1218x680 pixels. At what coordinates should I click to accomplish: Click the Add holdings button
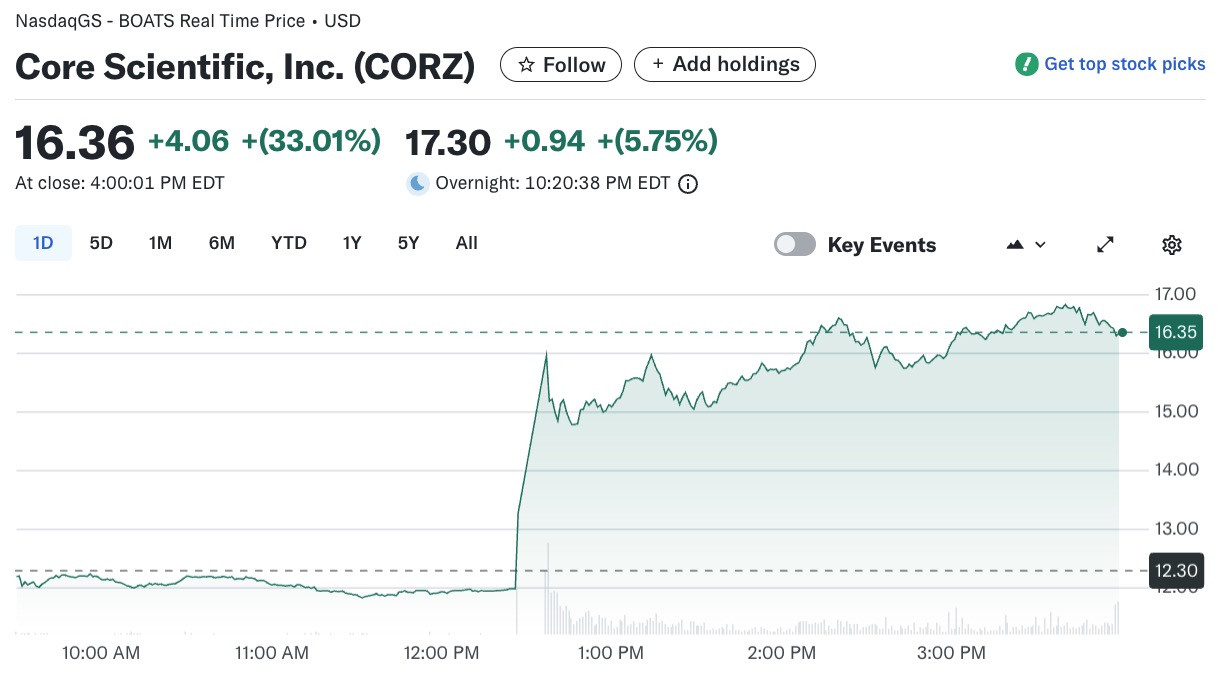tap(725, 64)
